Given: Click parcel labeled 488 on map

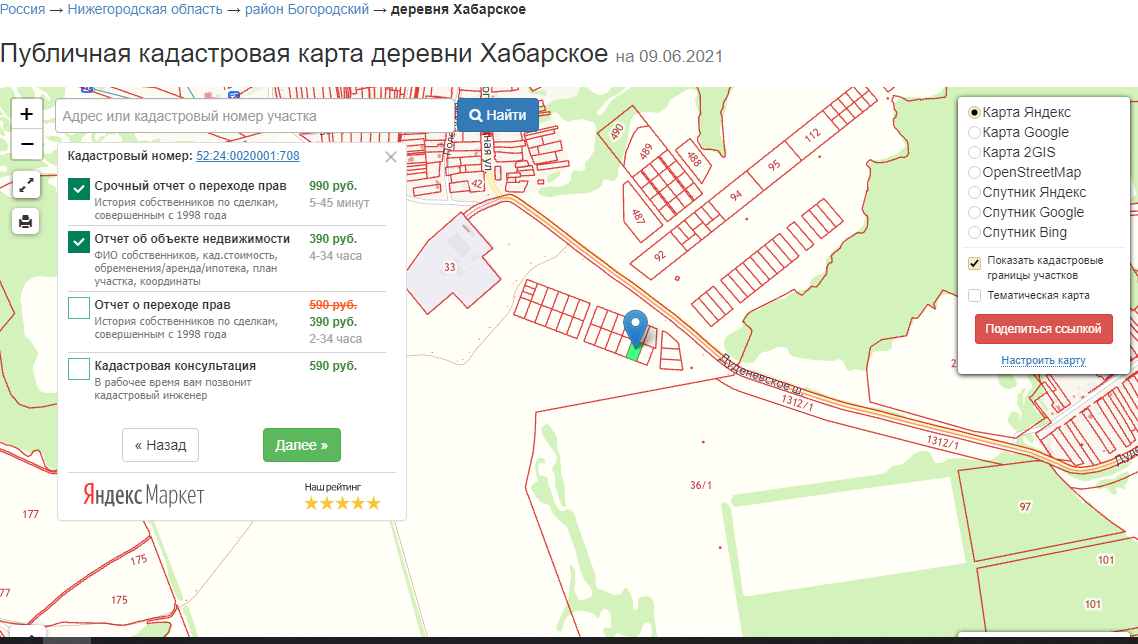Looking at the screenshot, I should pyautogui.click(x=695, y=158).
